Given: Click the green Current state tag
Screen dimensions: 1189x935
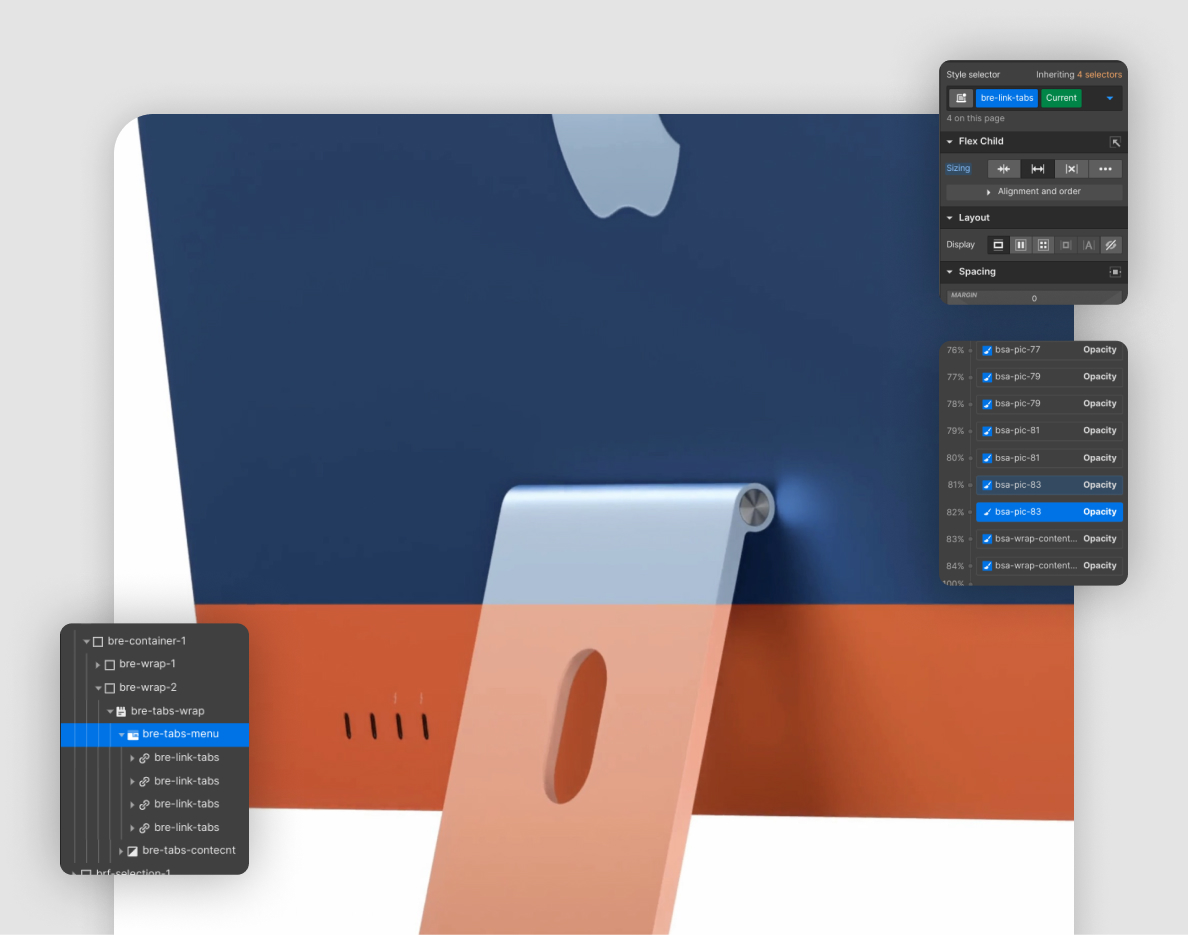Looking at the screenshot, I should tap(1061, 98).
